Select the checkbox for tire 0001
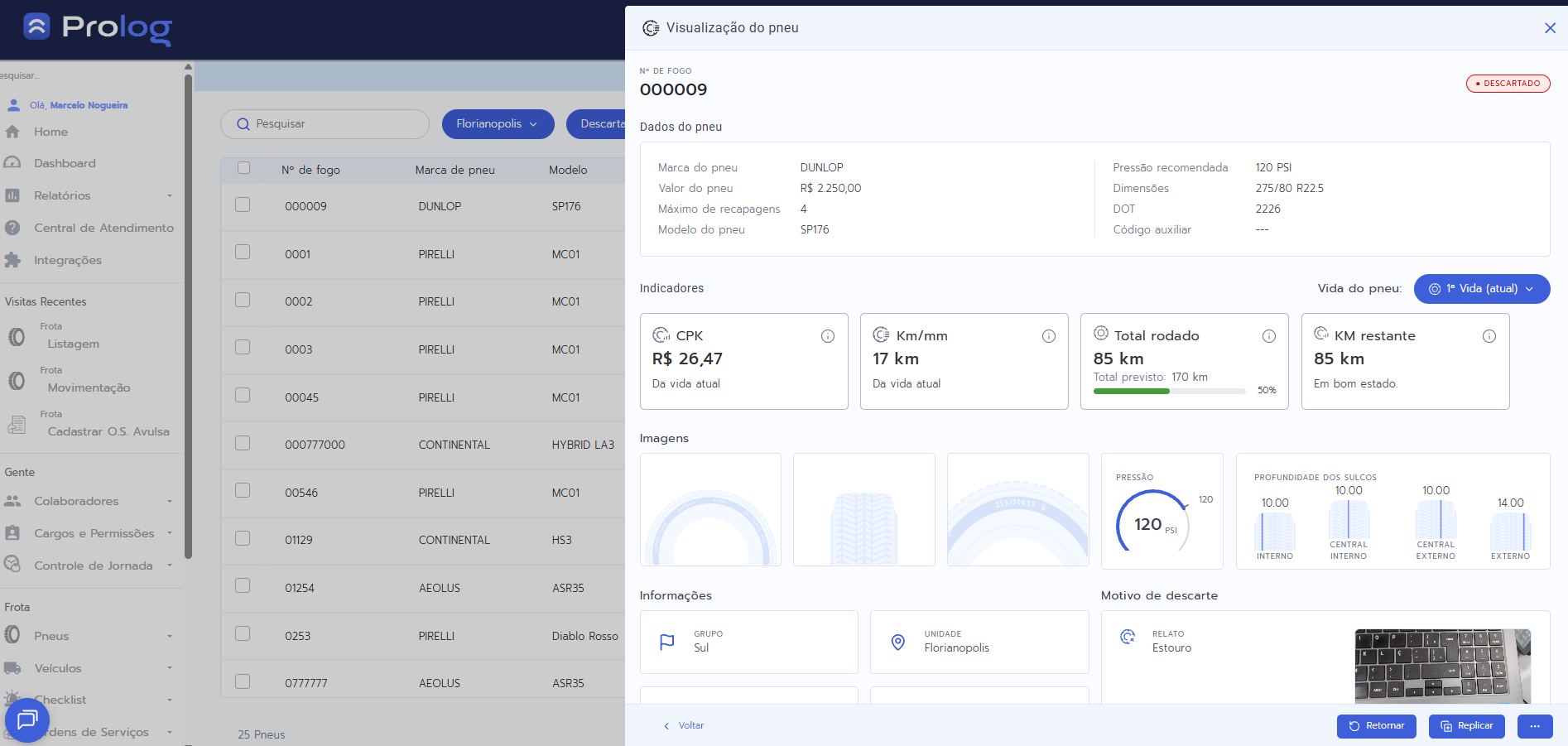 pos(243,253)
